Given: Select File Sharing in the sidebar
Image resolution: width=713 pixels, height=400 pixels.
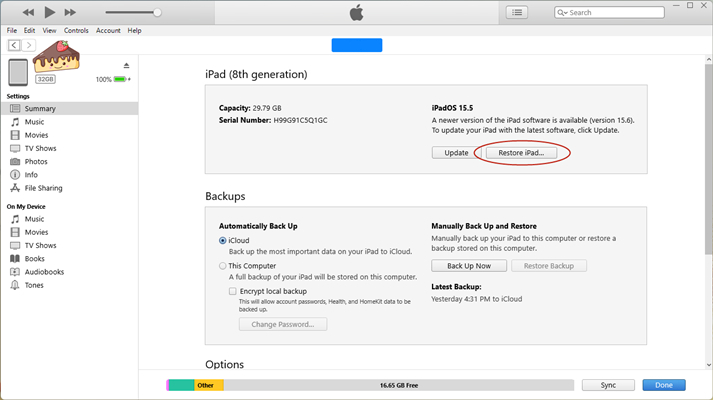Looking at the screenshot, I should tap(43, 187).
